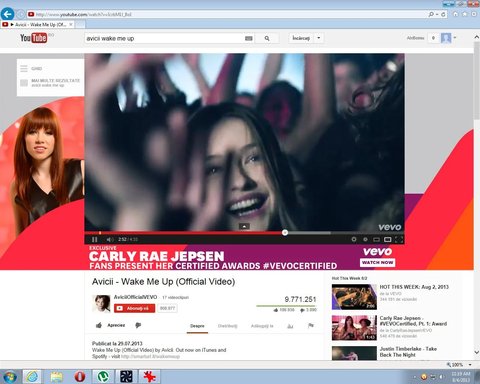Open File Explorer folder icon in taskbar
This screenshot has height=384, width=480.
click(57, 377)
